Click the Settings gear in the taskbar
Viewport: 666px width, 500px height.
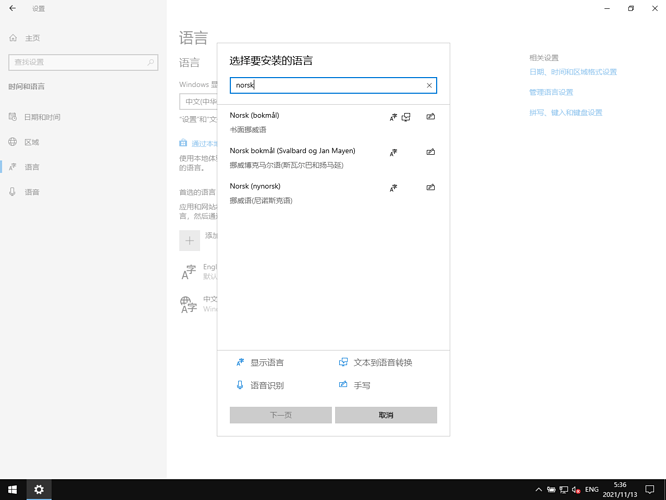pos(39,490)
